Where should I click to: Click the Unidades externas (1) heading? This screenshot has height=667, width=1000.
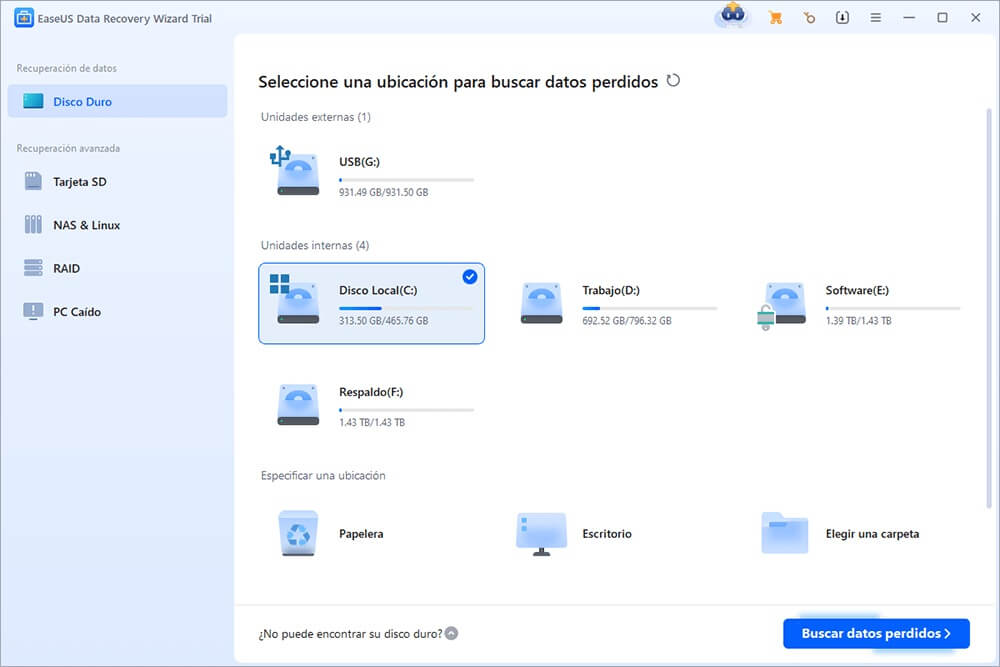(316, 117)
